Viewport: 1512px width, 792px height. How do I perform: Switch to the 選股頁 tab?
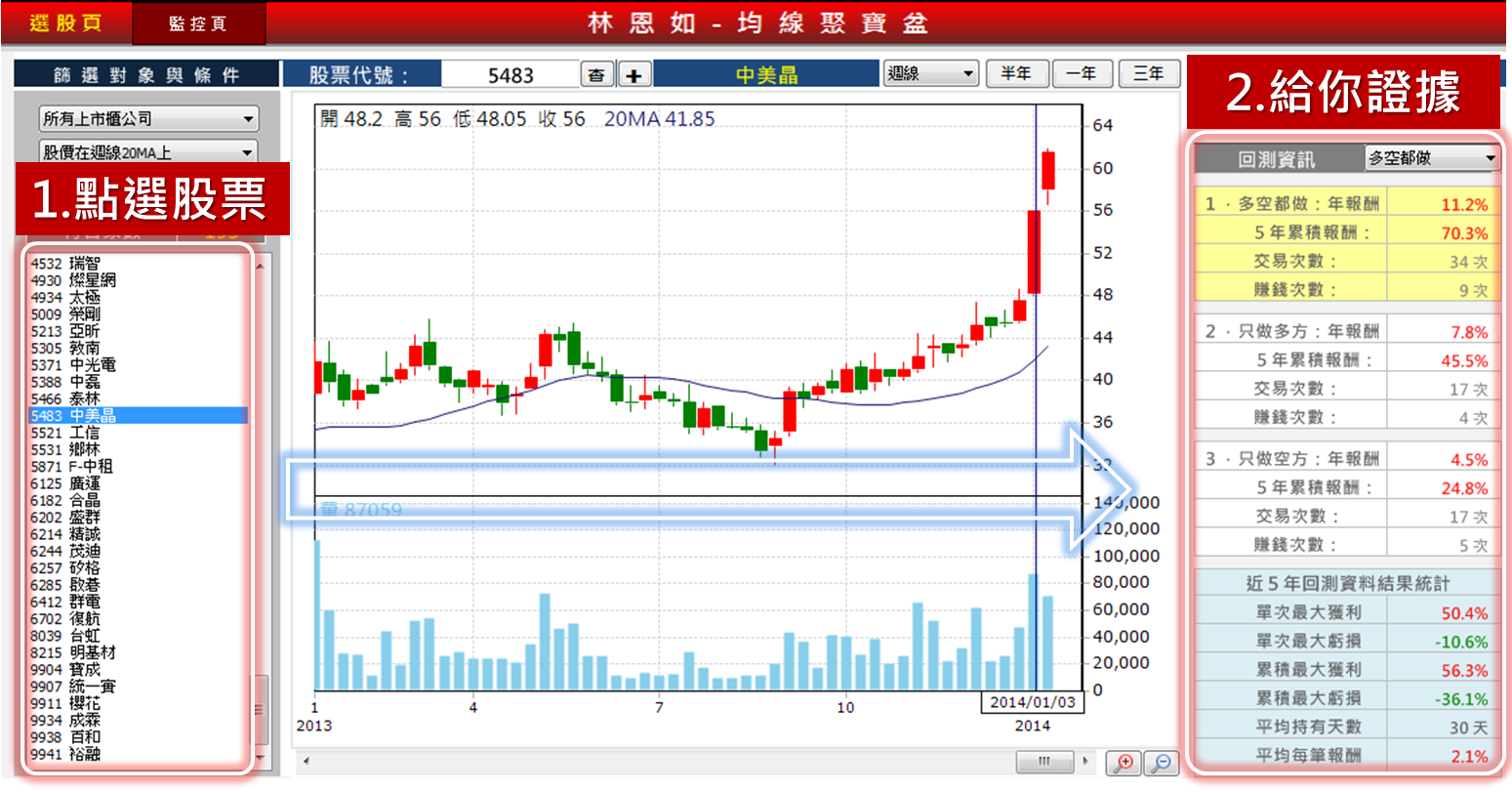pyautogui.click(x=65, y=23)
